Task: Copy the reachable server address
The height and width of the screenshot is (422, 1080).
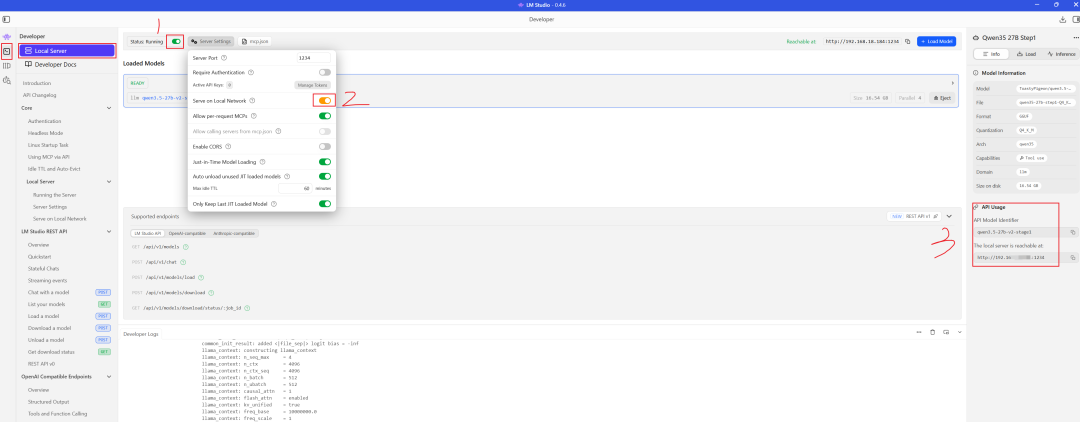Action: [1072, 258]
